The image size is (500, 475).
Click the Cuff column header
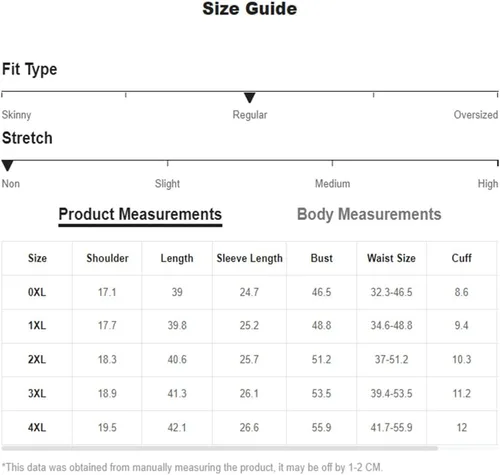[x=461, y=258]
